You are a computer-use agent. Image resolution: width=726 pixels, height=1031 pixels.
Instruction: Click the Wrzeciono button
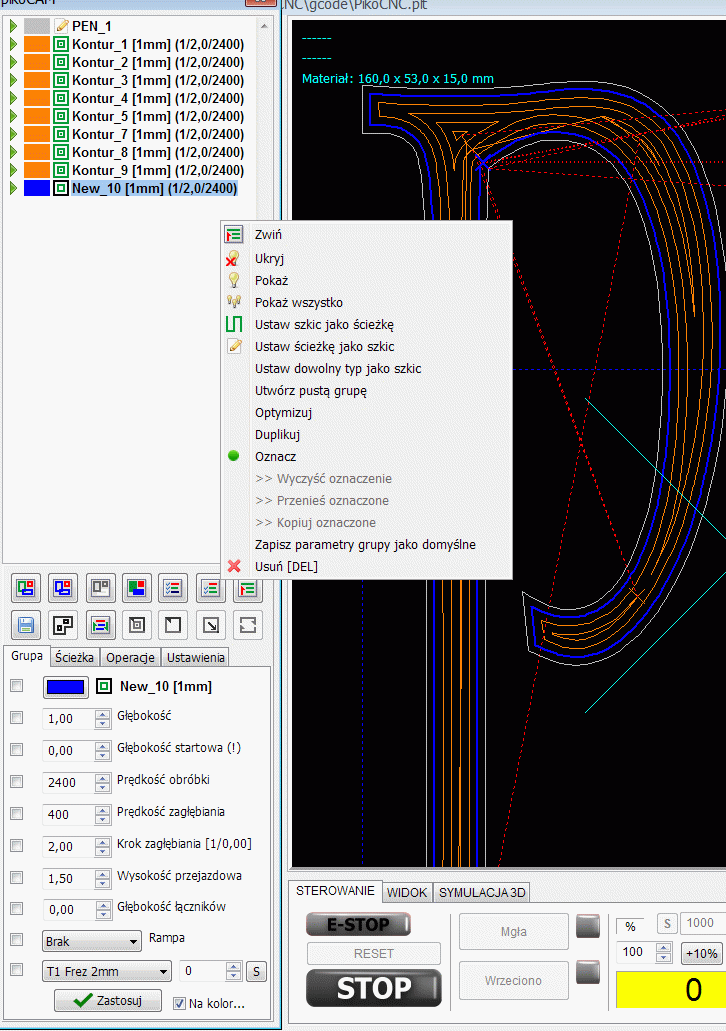click(514, 980)
